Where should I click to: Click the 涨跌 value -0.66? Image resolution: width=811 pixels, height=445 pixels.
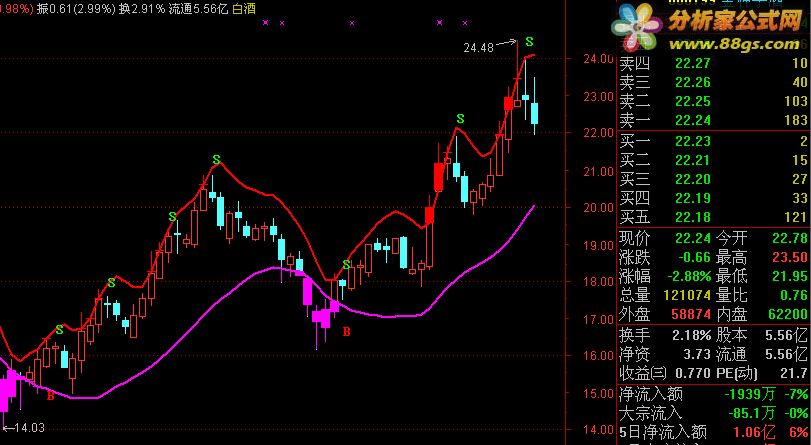[695, 257]
